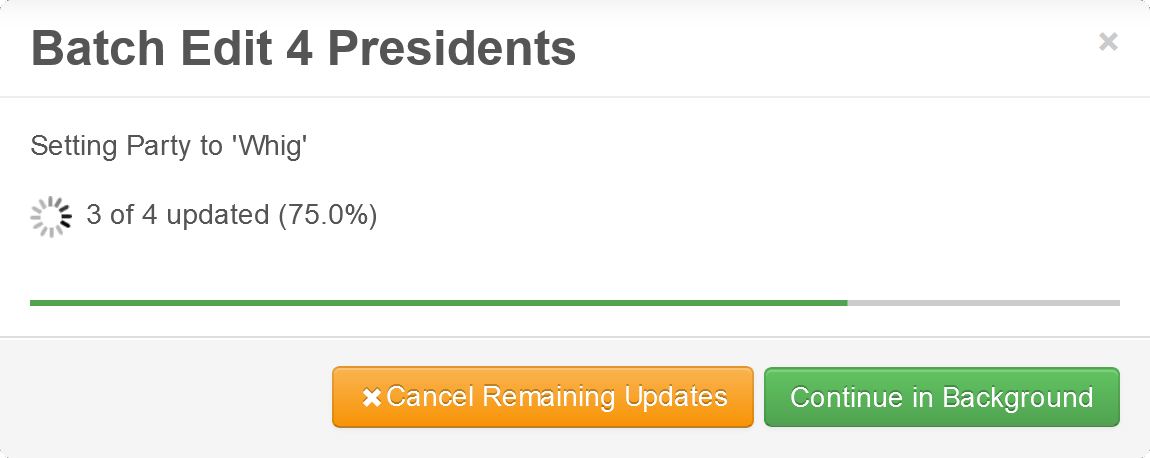
Task: Click the "Batch Edit 4 Presidents" title
Action: (x=303, y=48)
